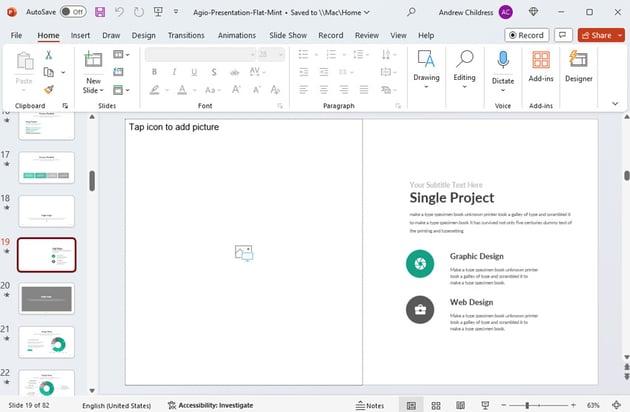
Task: Click the Save icon in title bar
Action: pyautogui.click(x=99, y=11)
